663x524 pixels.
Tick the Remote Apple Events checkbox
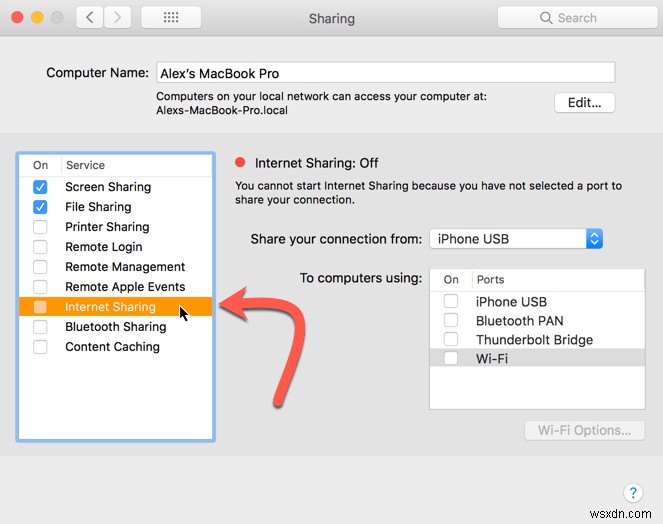[x=40, y=287]
